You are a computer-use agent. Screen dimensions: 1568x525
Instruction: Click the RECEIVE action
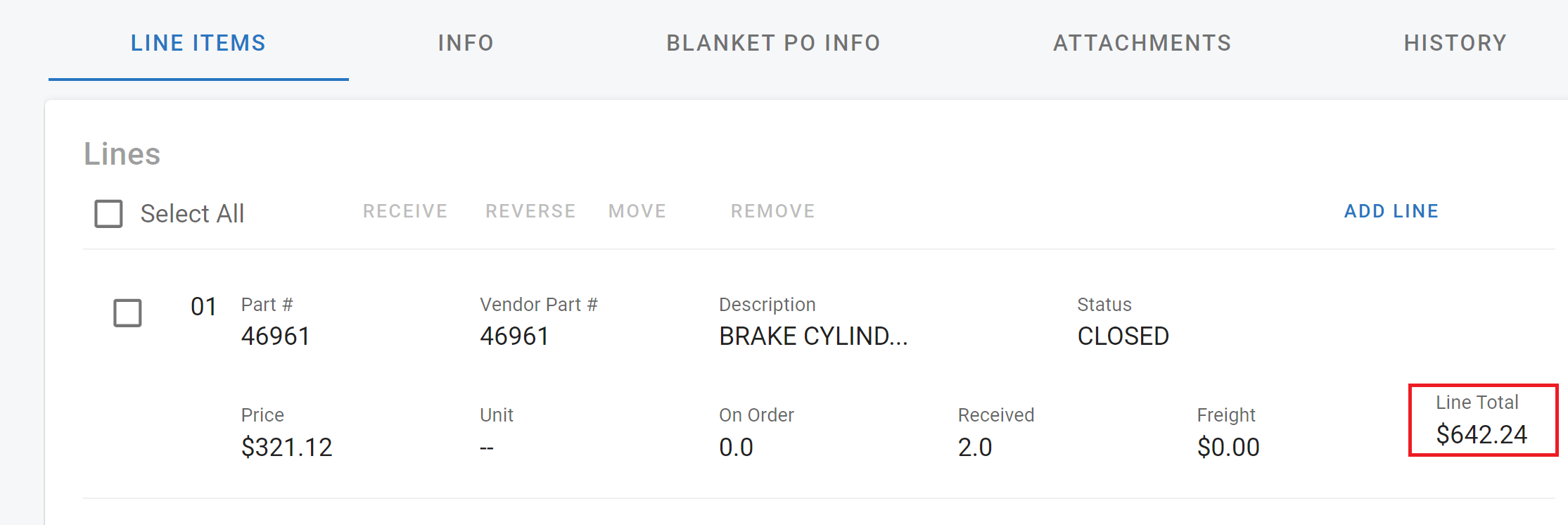405,210
